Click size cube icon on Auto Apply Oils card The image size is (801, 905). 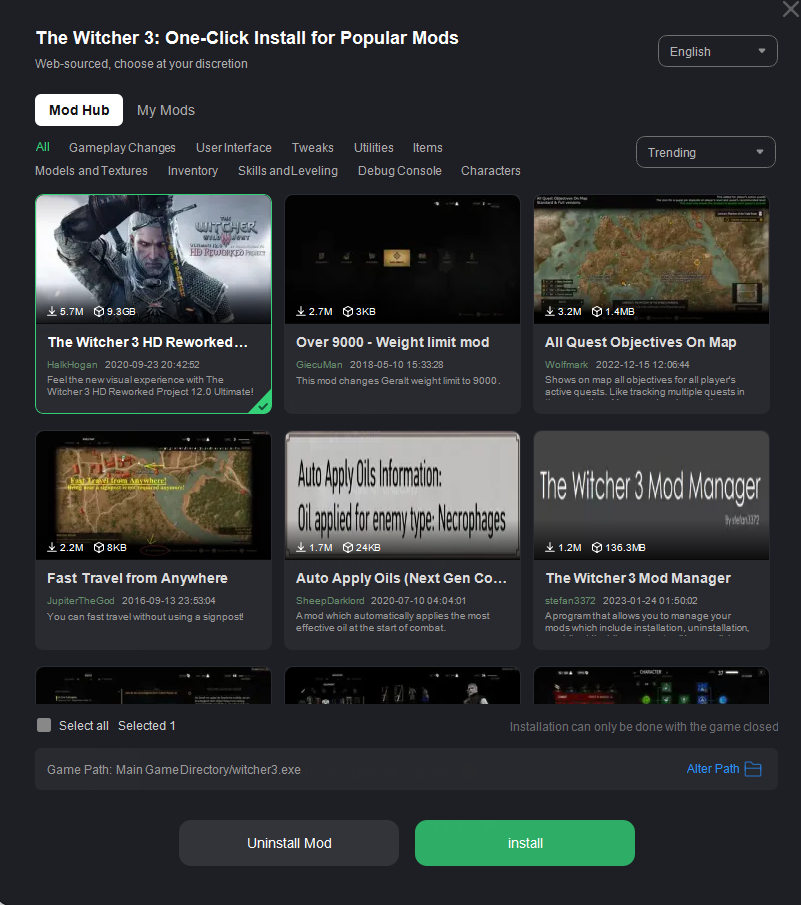tap(348, 547)
